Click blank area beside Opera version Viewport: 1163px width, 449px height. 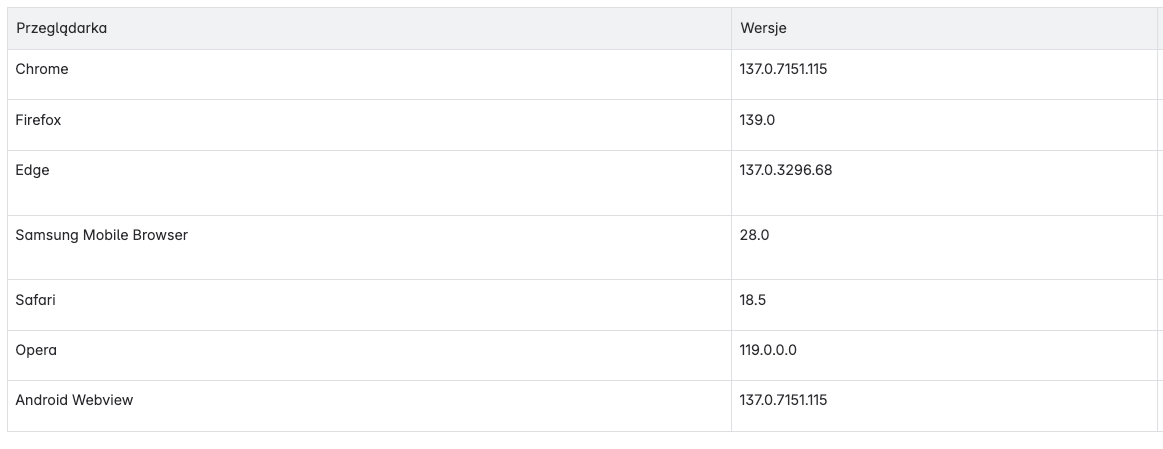click(979, 355)
